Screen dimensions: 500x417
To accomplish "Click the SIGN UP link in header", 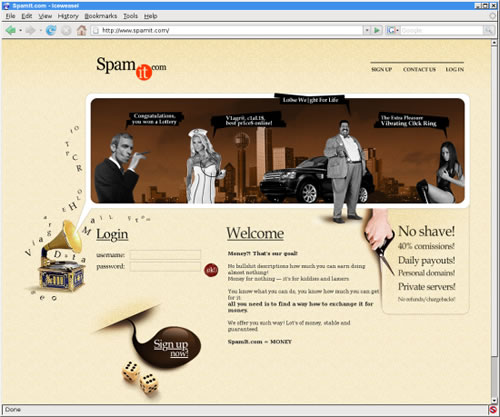I will click(x=382, y=69).
